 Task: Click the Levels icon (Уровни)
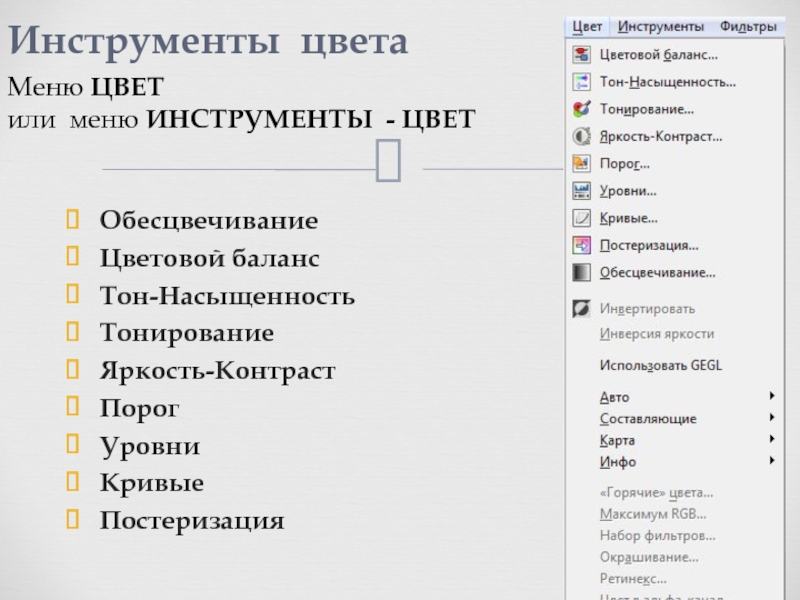tap(580, 190)
